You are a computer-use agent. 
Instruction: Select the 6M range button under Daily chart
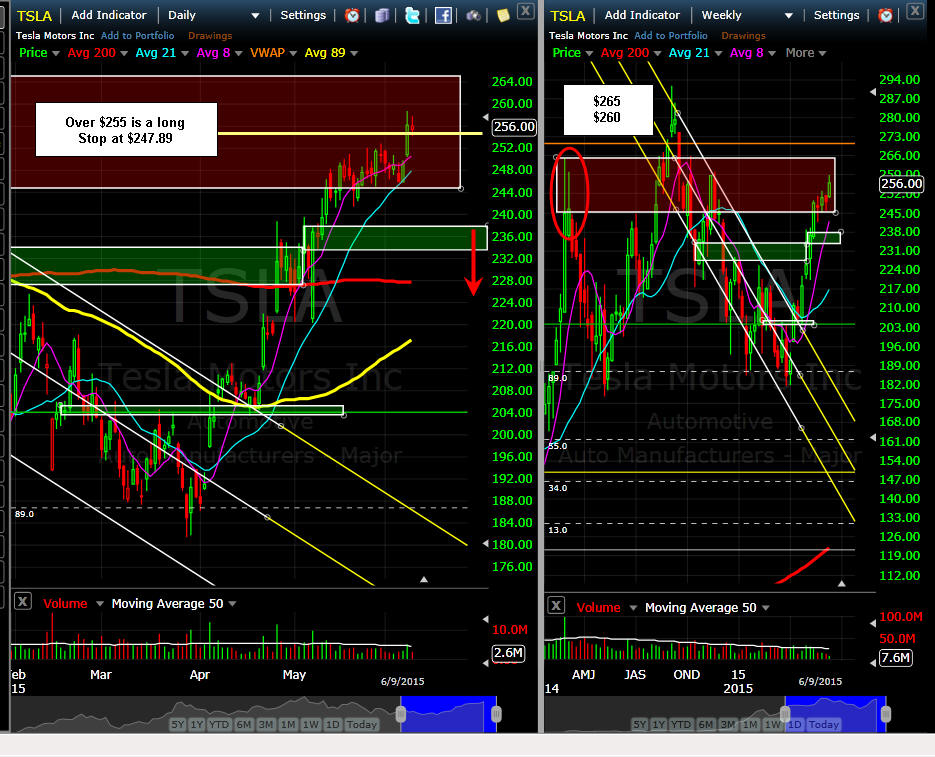[x=243, y=724]
